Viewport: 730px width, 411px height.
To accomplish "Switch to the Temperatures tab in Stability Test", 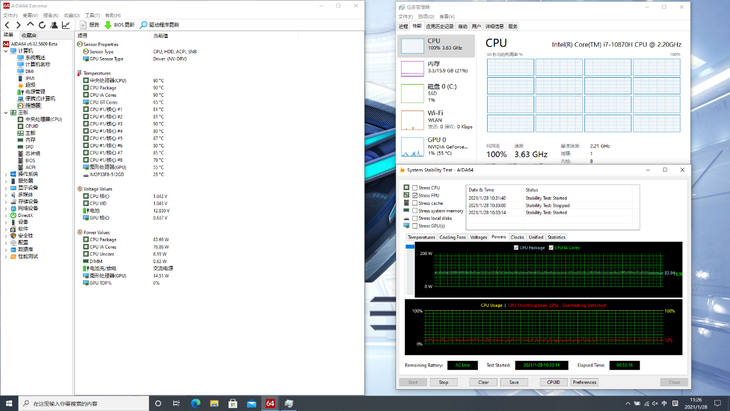I will [x=421, y=237].
